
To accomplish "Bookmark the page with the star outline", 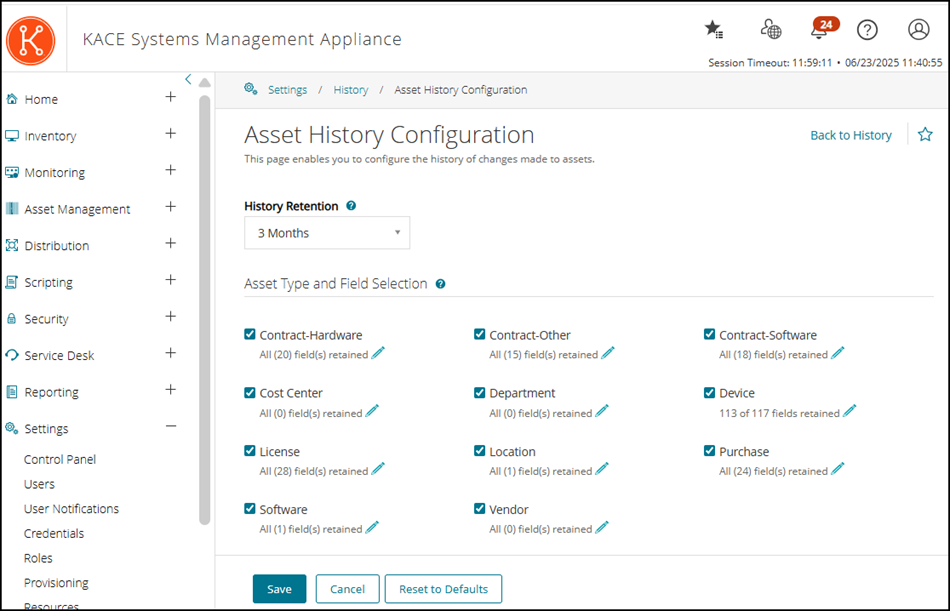I will (925, 133).
